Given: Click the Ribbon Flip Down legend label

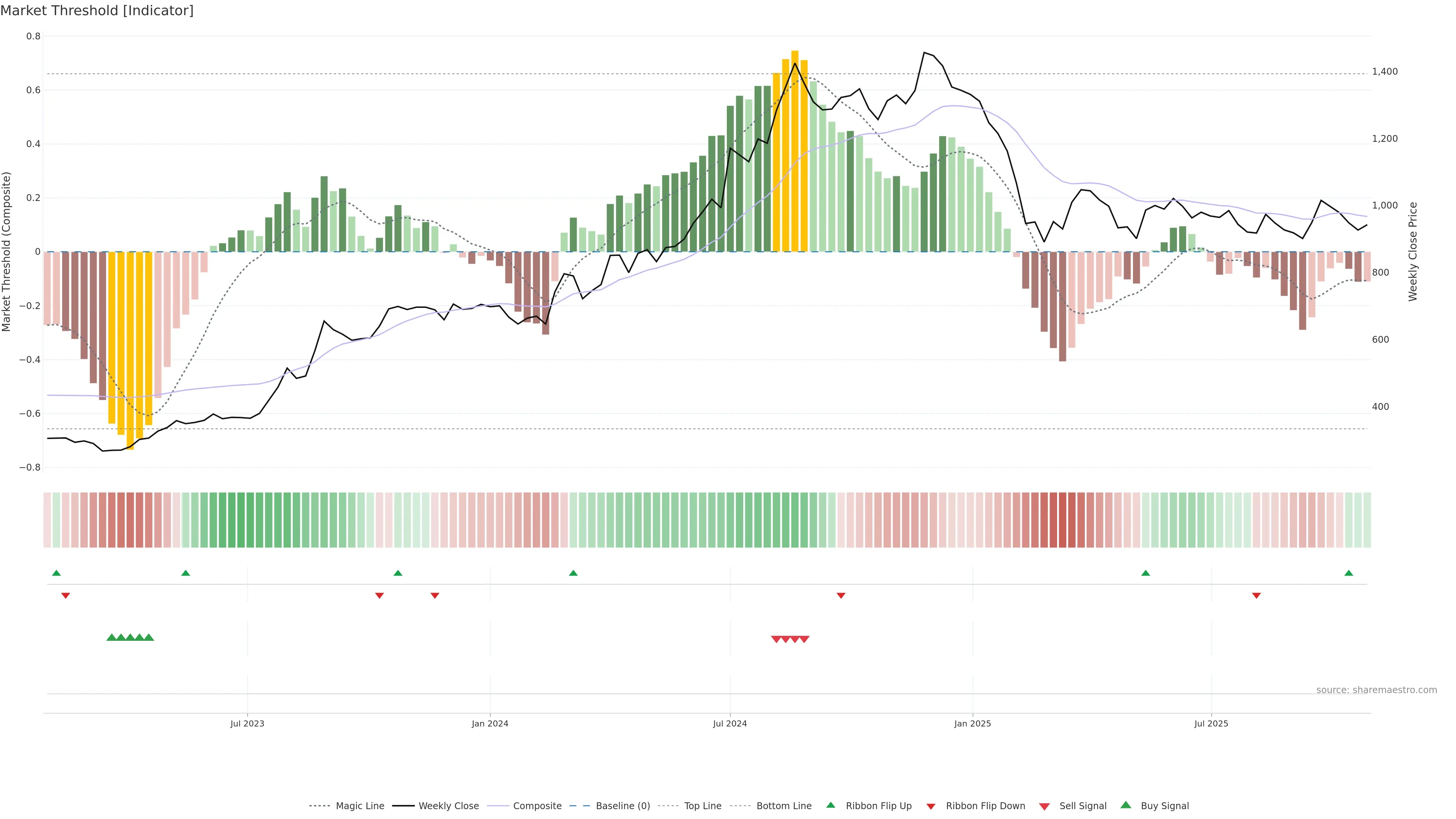Looking at the screenshot, I should tap(985, 806).
